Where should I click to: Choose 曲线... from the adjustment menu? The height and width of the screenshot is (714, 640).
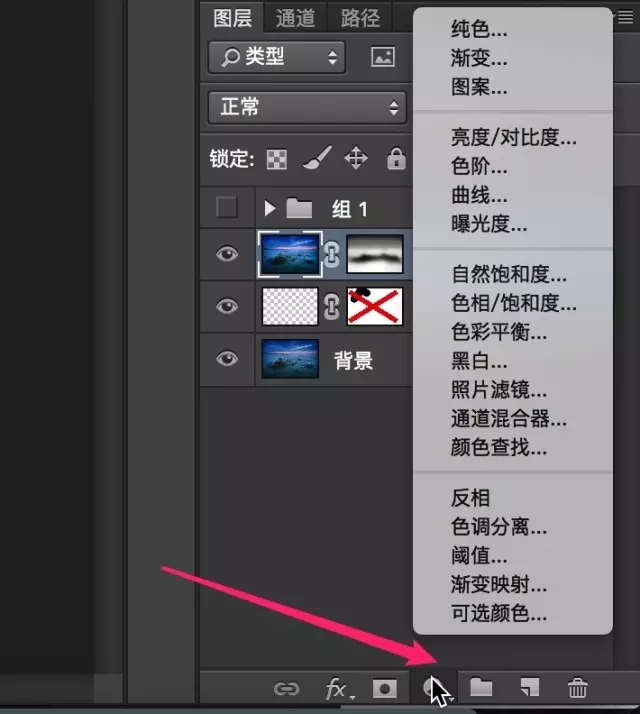479,195
